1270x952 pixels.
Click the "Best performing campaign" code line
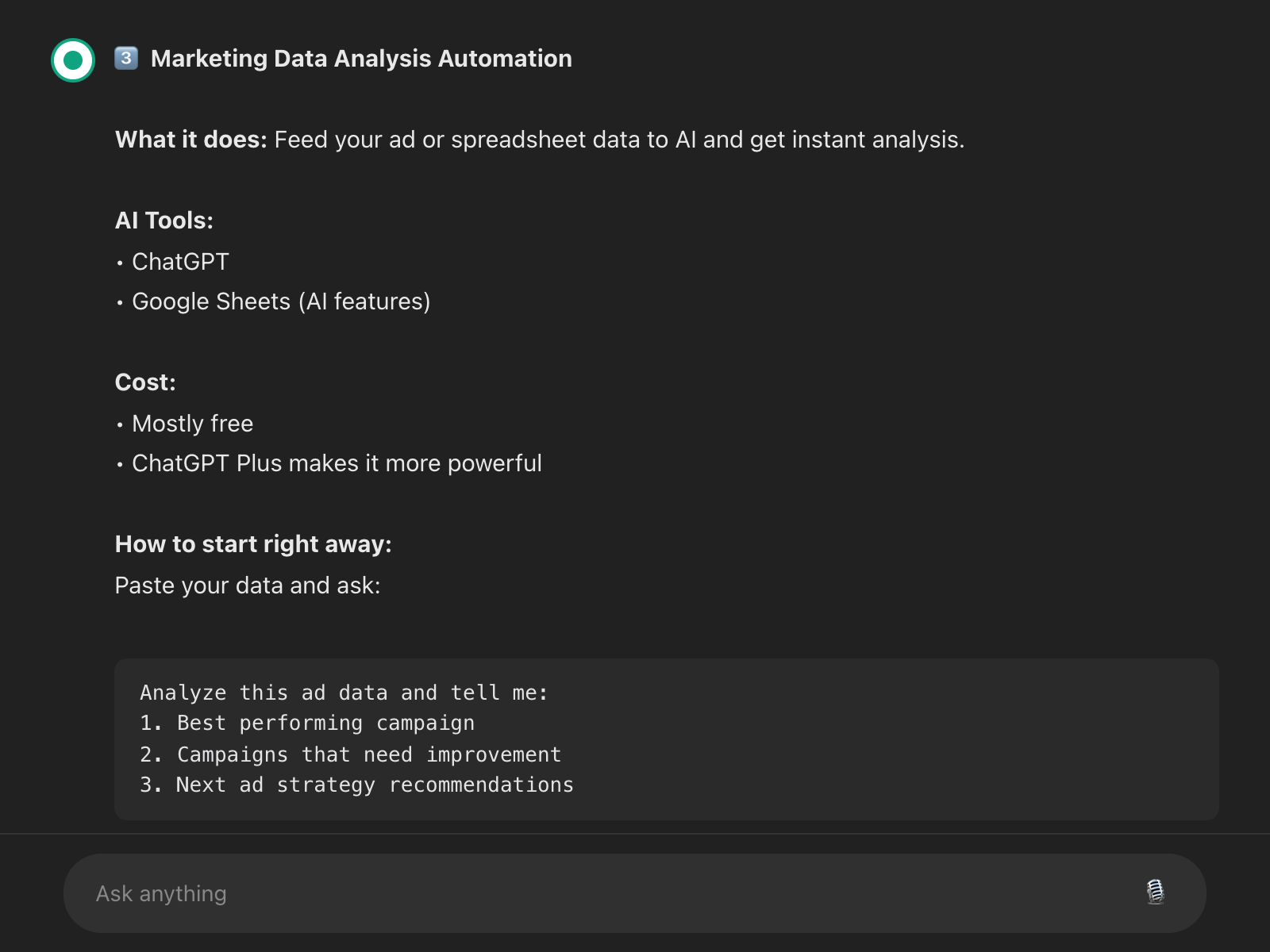325,724
